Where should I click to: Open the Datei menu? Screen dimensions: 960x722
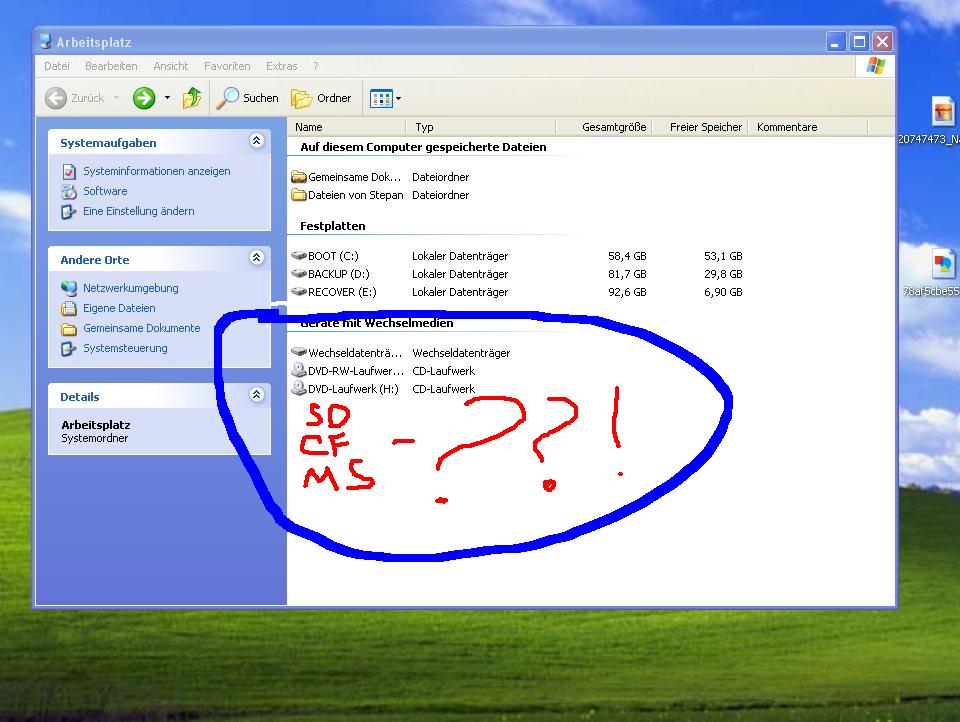pos(57,66)
